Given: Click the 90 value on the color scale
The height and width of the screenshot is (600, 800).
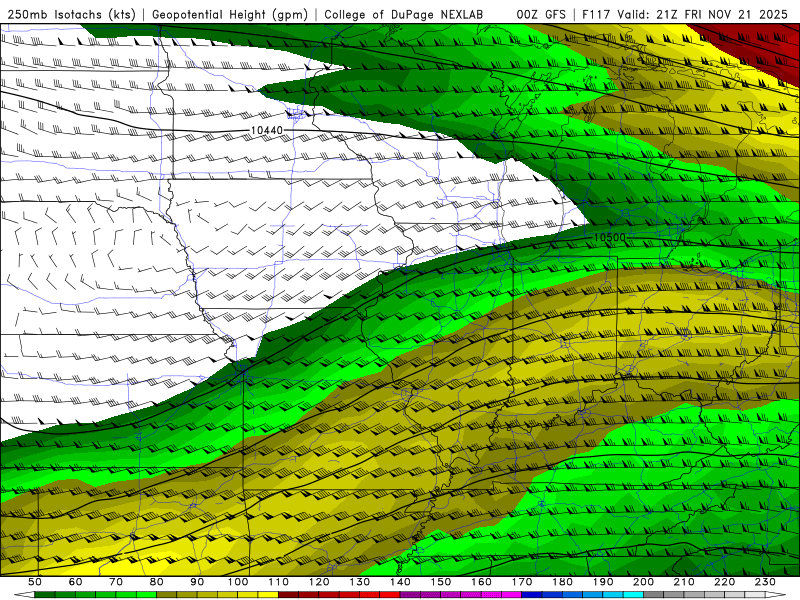Looking at the screenshot, I should [197, 582].
